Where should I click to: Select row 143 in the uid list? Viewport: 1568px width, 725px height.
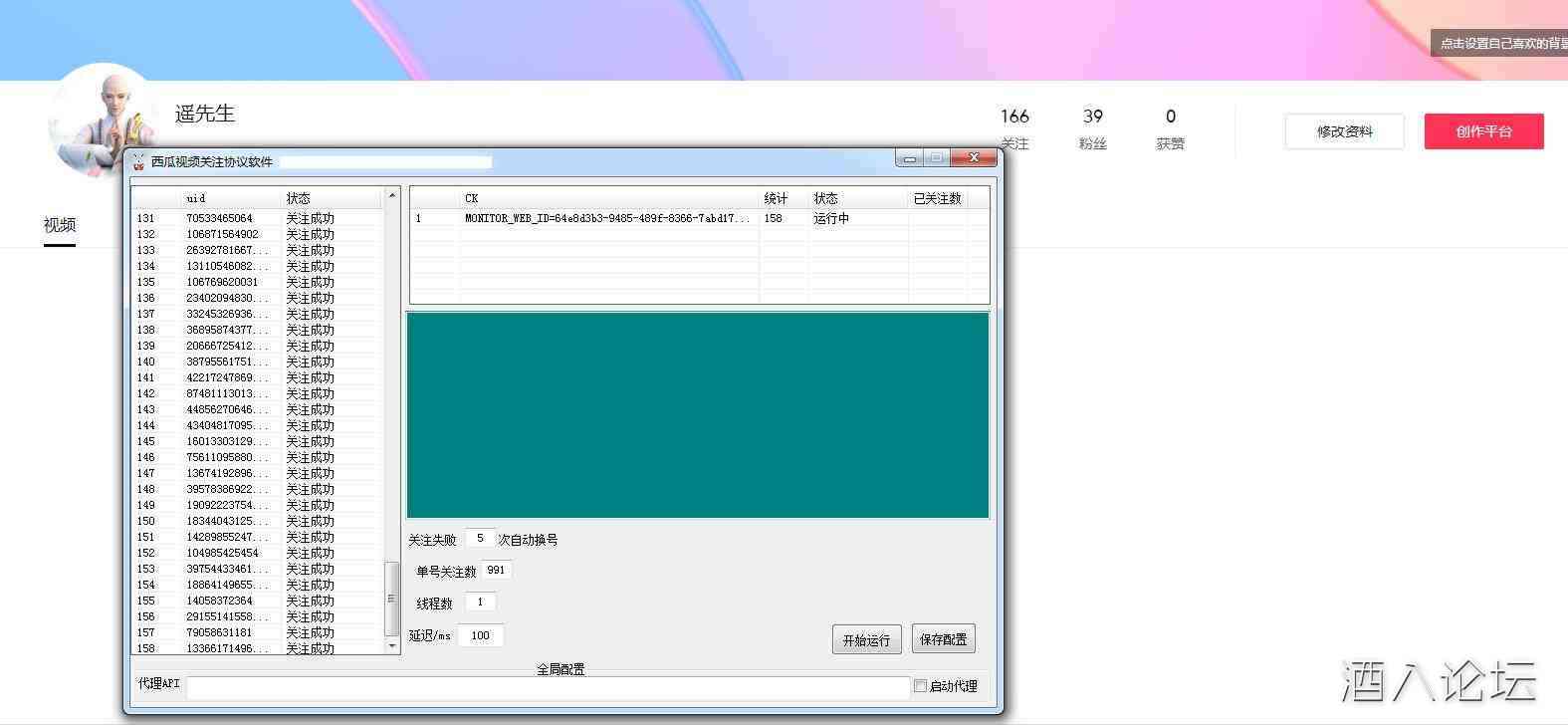tap(257, 409)
